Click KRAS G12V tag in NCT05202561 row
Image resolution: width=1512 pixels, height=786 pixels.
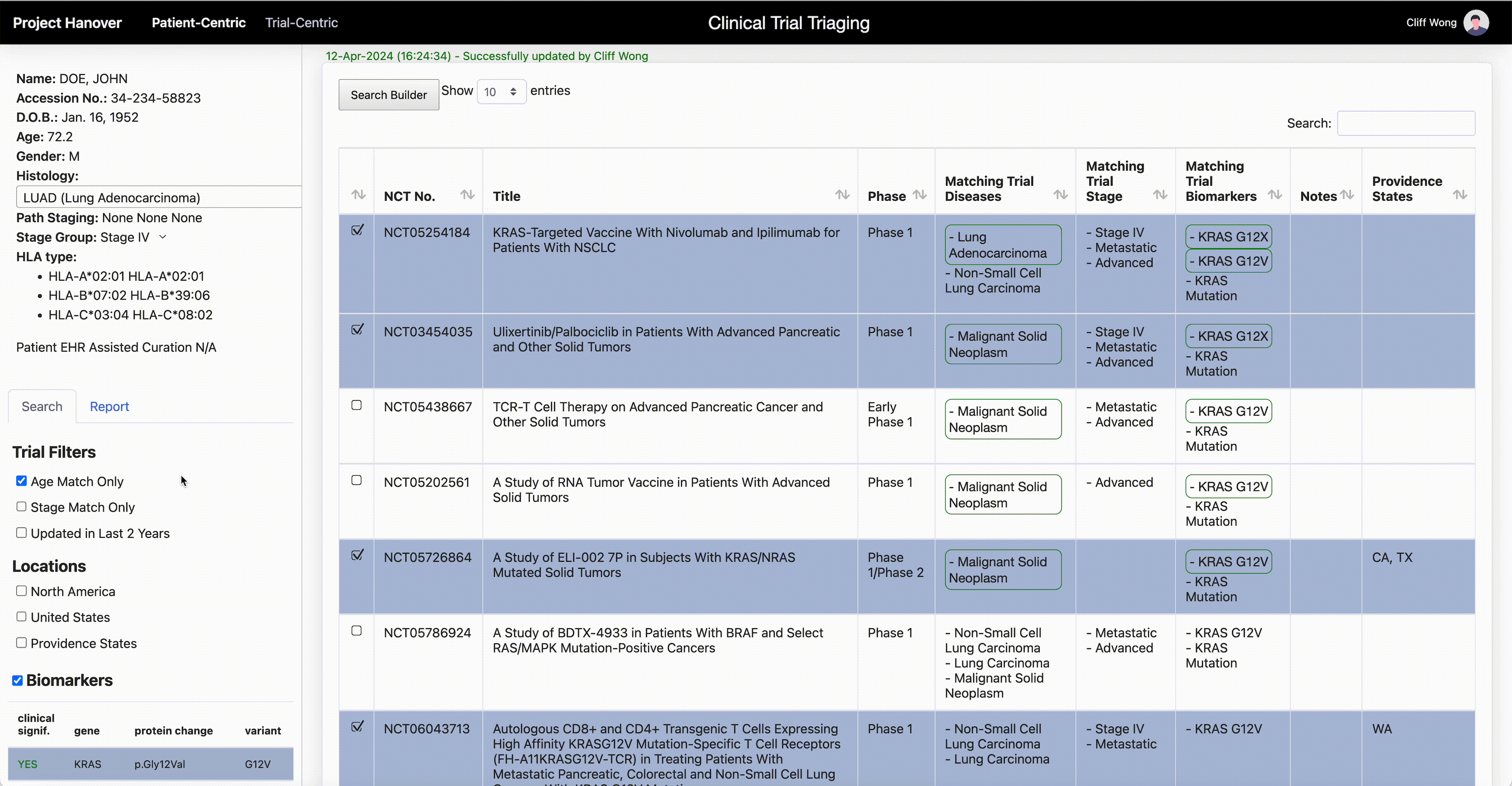[1228, 486]
